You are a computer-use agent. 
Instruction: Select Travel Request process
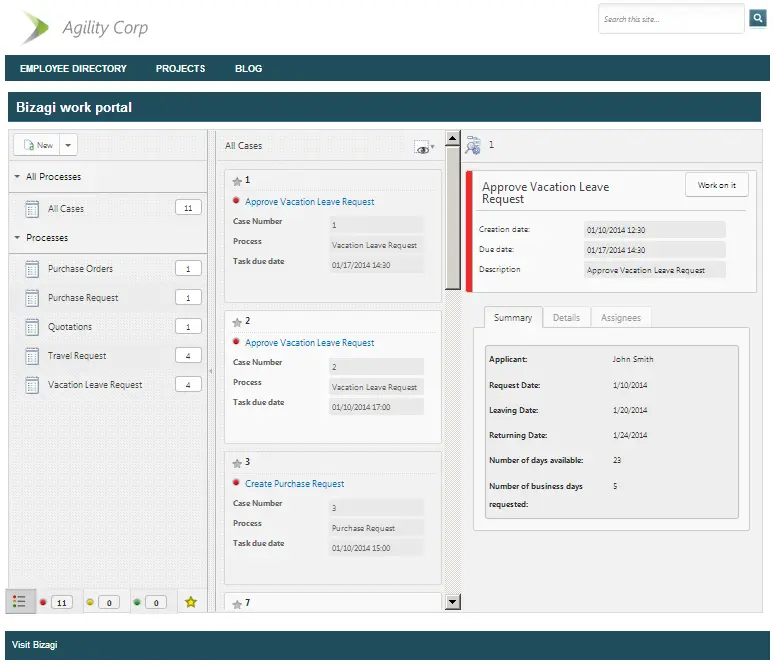click(x=77, y=356)
